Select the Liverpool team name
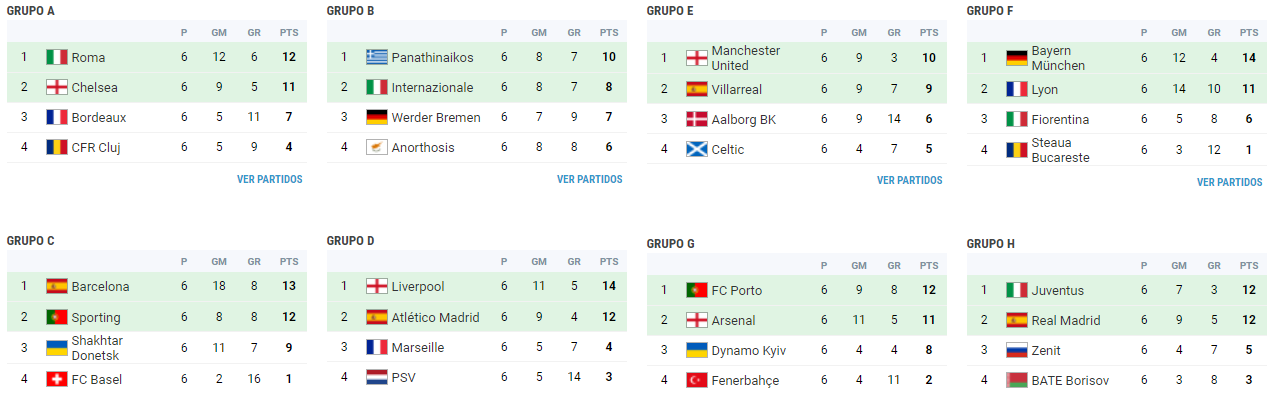The height and width of the screenshot is (401, 1274). 418,286
